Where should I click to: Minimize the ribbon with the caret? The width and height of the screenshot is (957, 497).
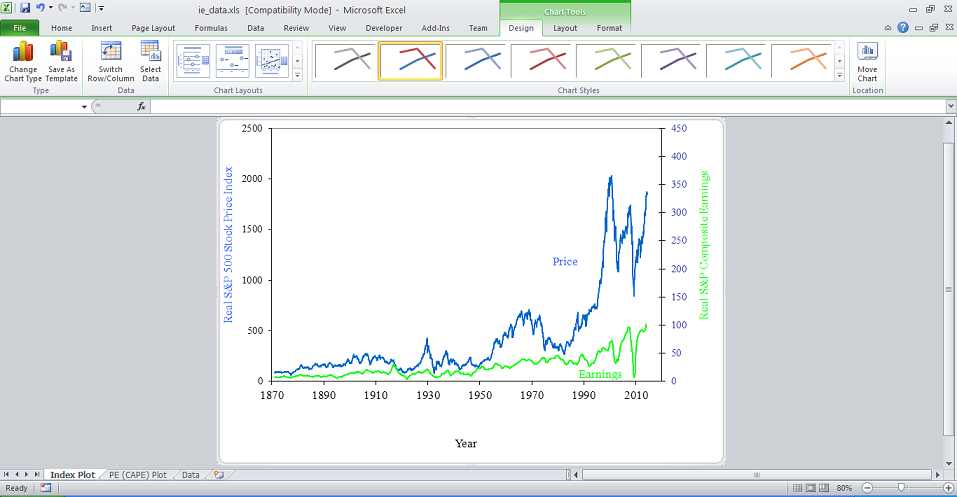887,28
